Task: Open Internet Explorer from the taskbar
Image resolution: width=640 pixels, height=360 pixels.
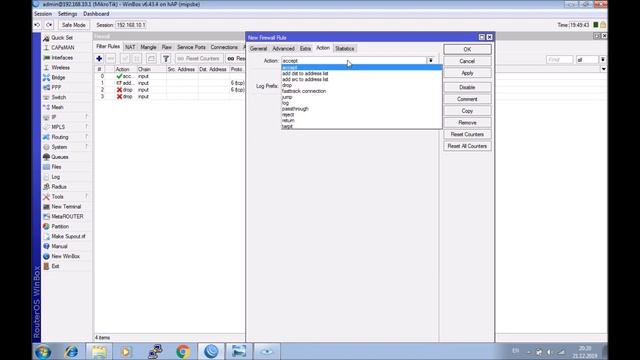Action: click(x=71, y=351)
